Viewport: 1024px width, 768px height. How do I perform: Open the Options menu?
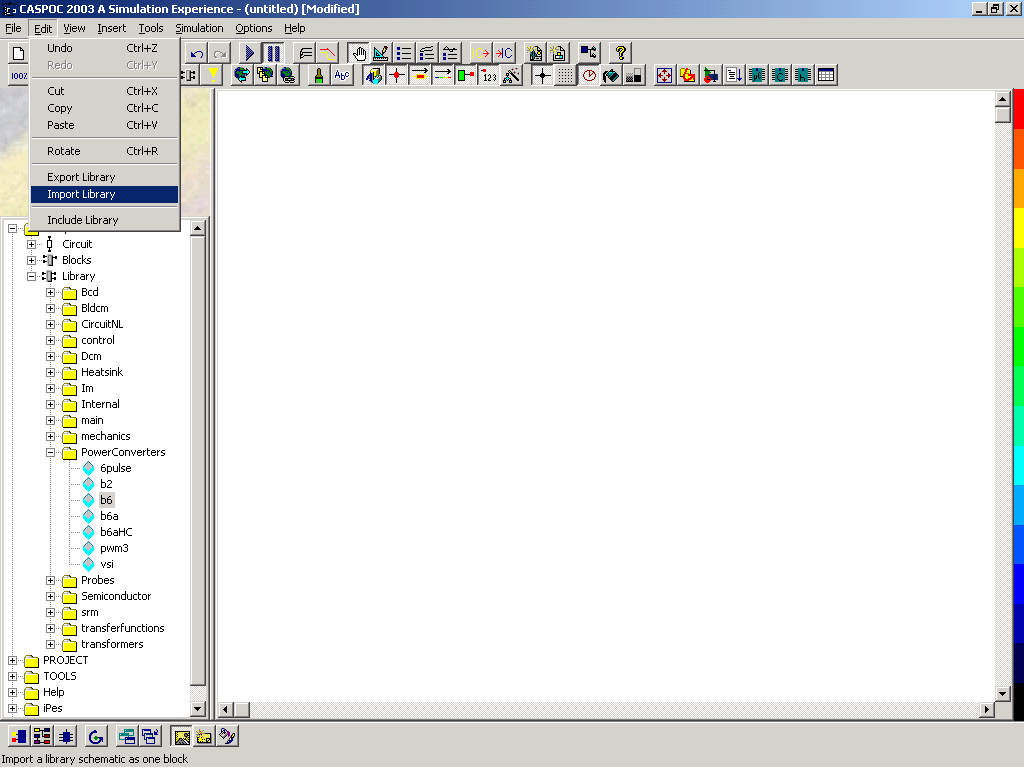coord(253,28)
